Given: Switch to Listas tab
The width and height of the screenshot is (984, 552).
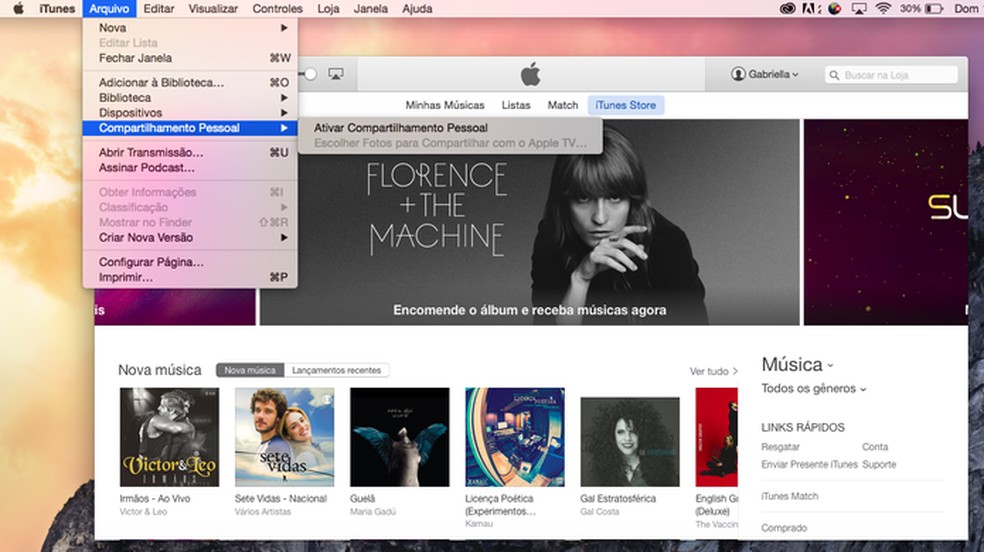Looking at the screenshot, I should (x=516, y=105).
